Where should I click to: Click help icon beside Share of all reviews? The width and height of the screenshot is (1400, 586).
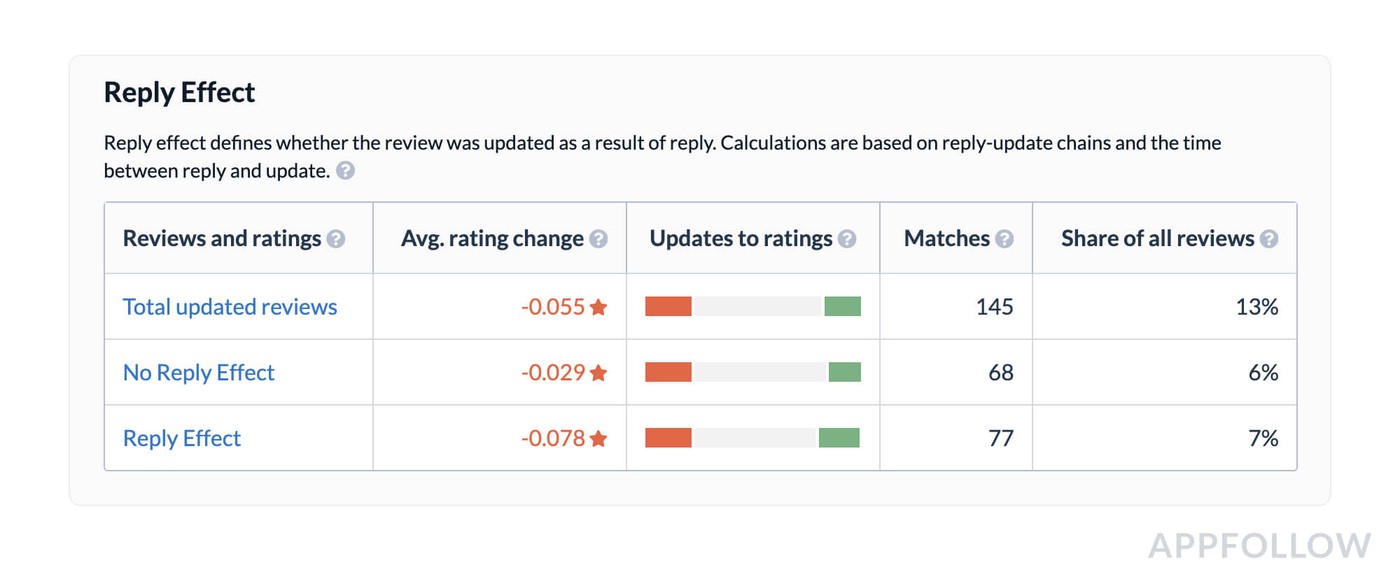click(x=1269, y=239)
